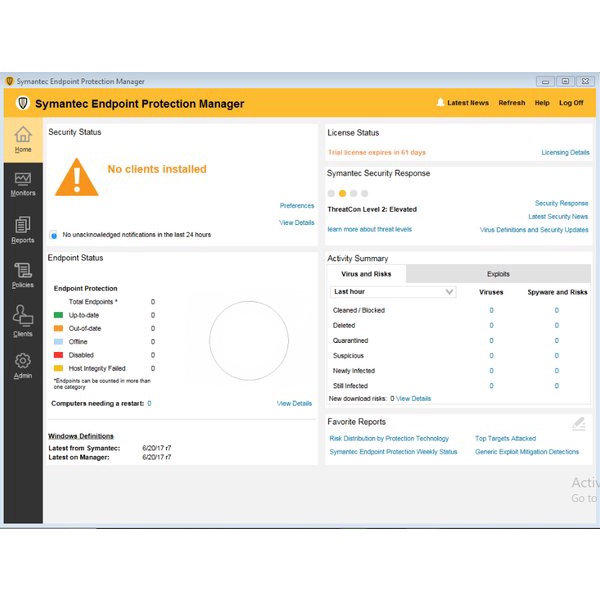Click computers needing a restart count
Viewport: 600px width, 600px height.
click(x=149, y=403)
